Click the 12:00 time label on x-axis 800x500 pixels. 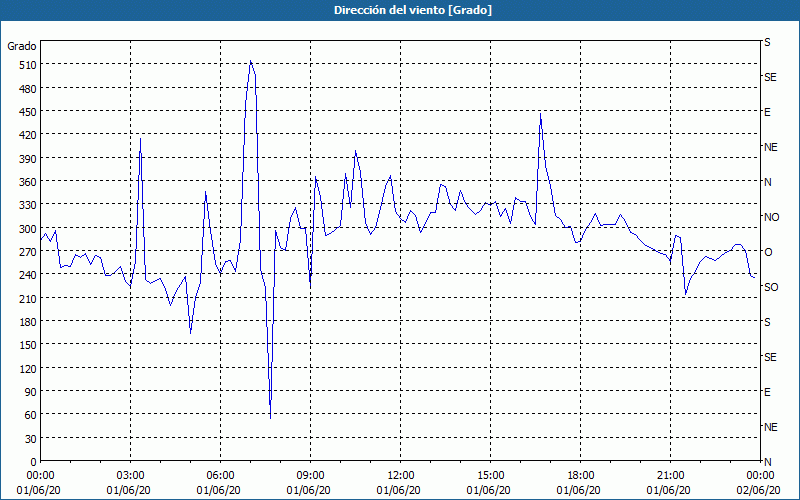point(401,476)
